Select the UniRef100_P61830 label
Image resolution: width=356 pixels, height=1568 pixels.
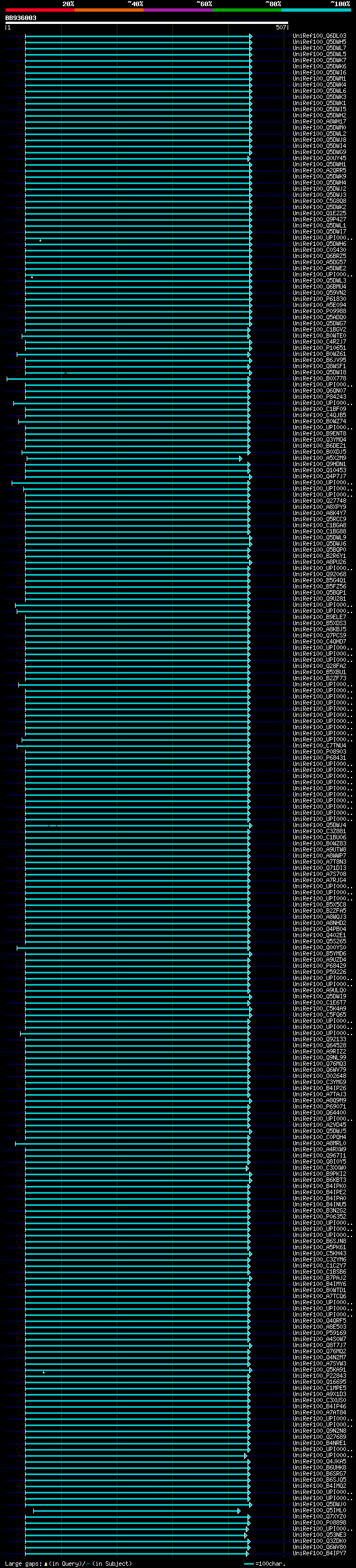(319, 299)
